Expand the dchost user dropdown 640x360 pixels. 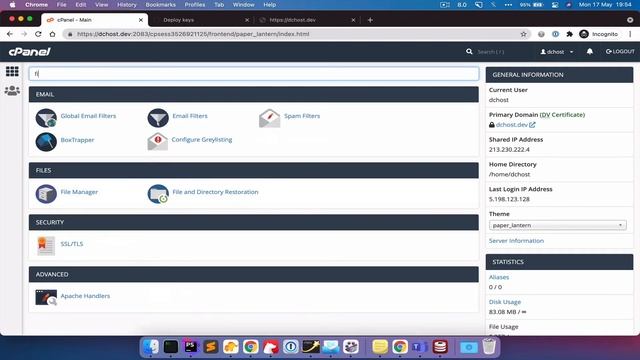point(557,52)
